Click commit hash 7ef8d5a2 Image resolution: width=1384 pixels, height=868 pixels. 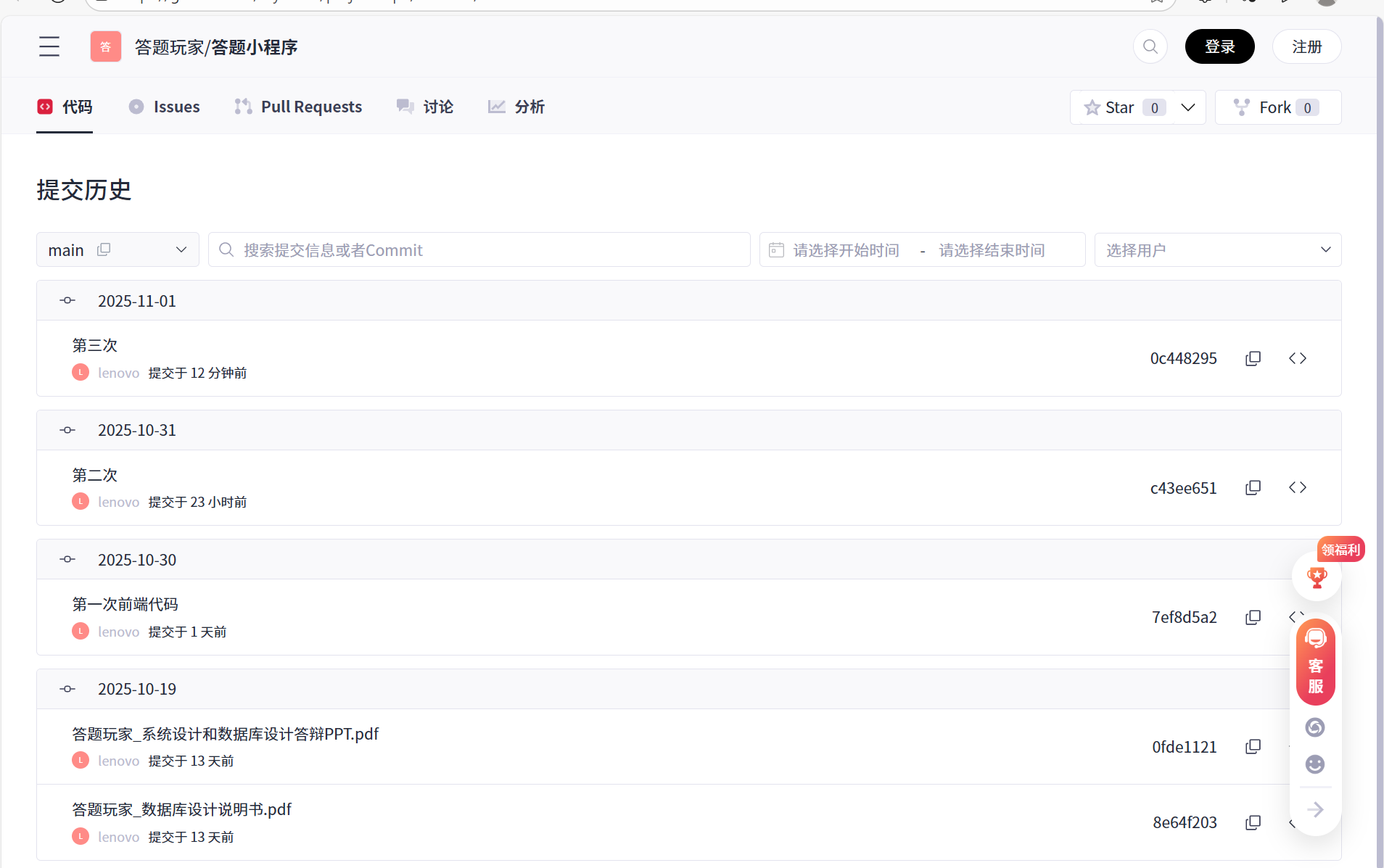pyautogui.click(x=1184, y=617)
